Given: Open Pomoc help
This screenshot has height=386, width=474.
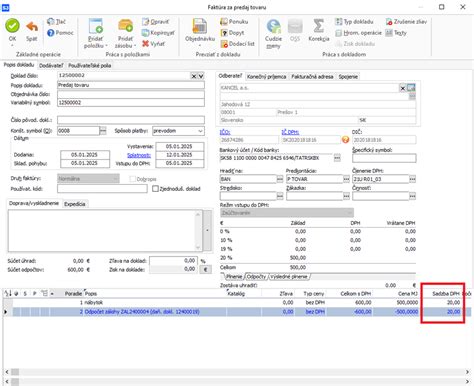Looking at the screenshot, I should 60,33.
